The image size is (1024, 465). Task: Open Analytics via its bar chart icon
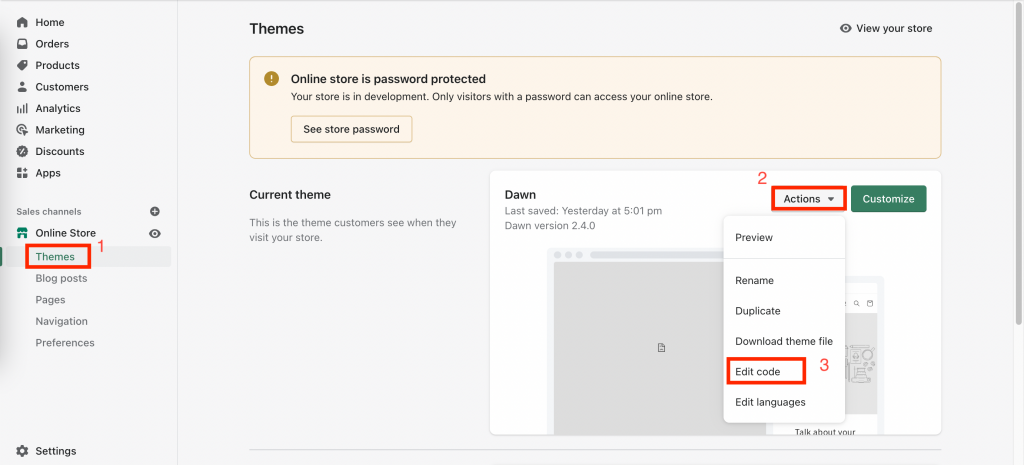[x=22, y=108]
